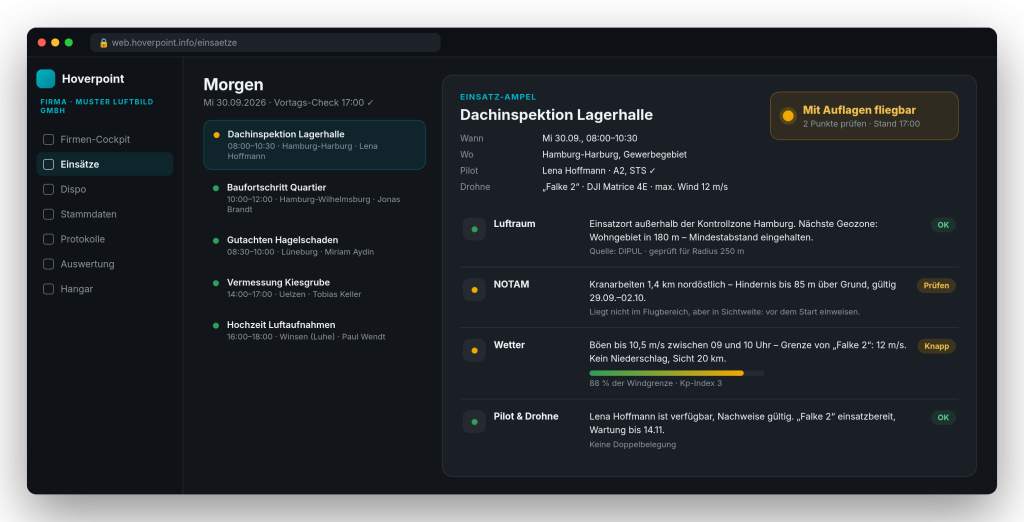Open the Protokolle section
The height and width of the screenshot is (522, 1024).
(104, 239)
